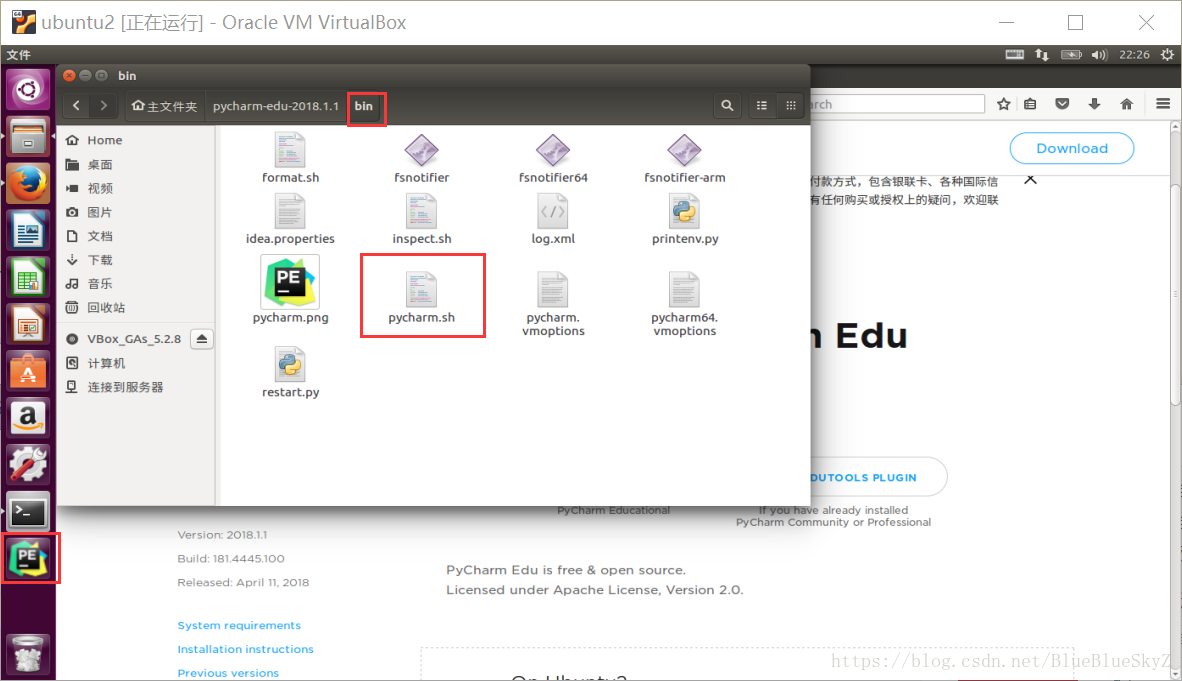
Task: Open Firefox from the launcher
Action: point(28,183)
